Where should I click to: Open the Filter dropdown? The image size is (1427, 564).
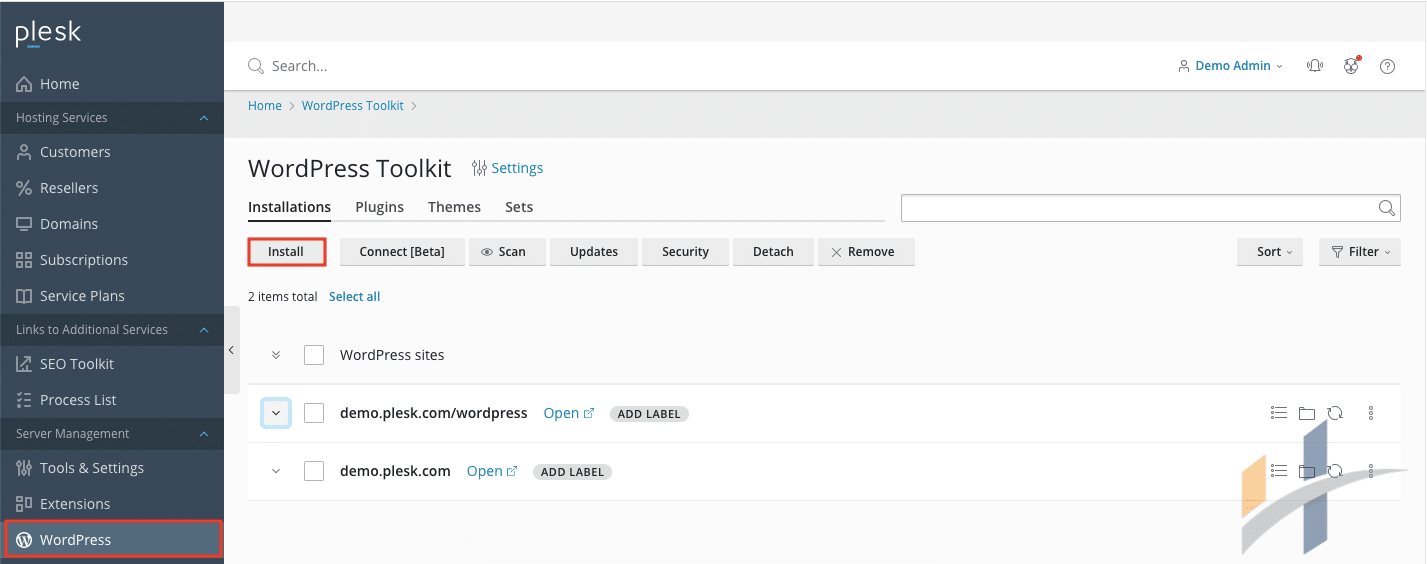pyautogui.click(x=1360, y=252)
